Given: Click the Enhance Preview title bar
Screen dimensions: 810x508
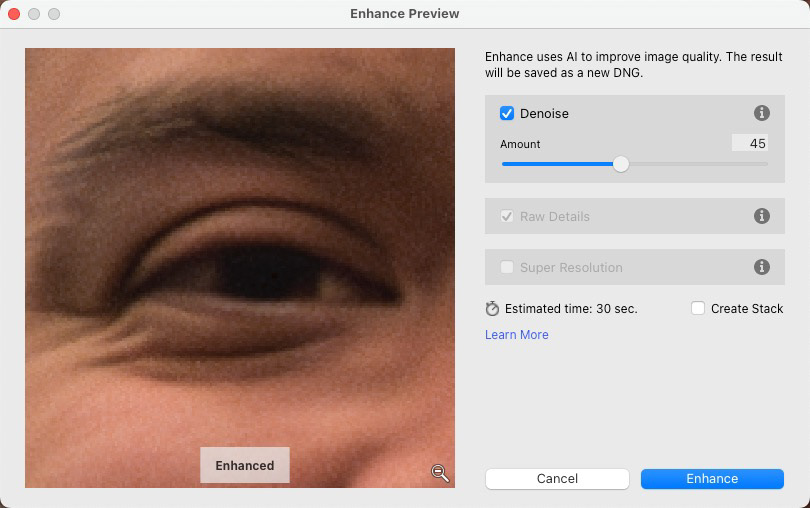Looking at the screenshot, I should pyautogui.click(x=404, y=14).
